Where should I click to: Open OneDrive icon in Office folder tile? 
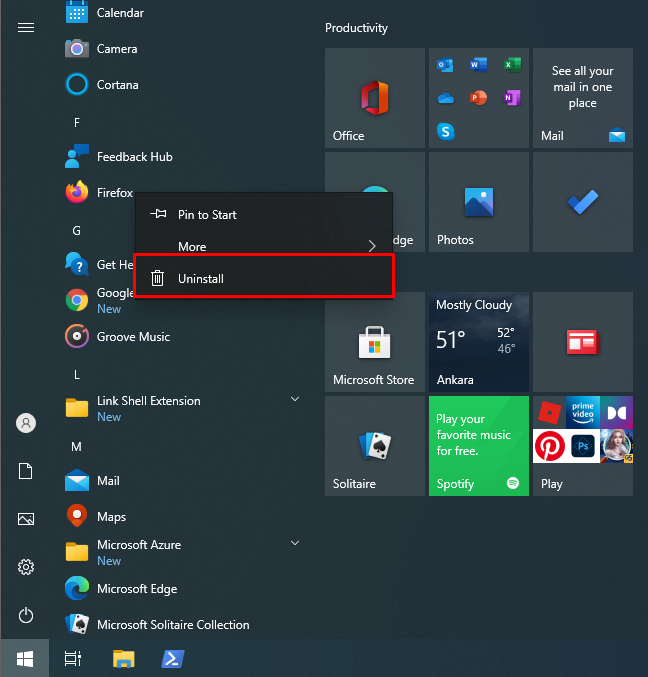coord(445,98)
